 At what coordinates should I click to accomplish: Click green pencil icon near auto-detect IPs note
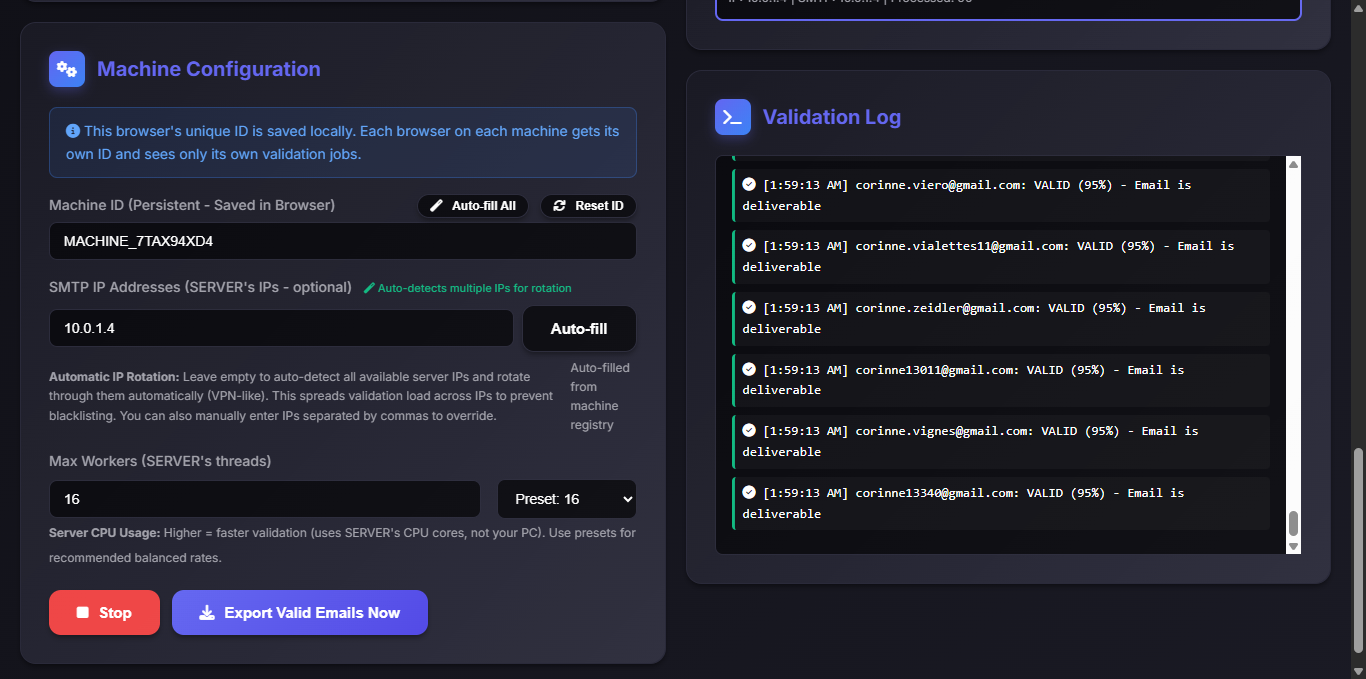tap(369, 287)
